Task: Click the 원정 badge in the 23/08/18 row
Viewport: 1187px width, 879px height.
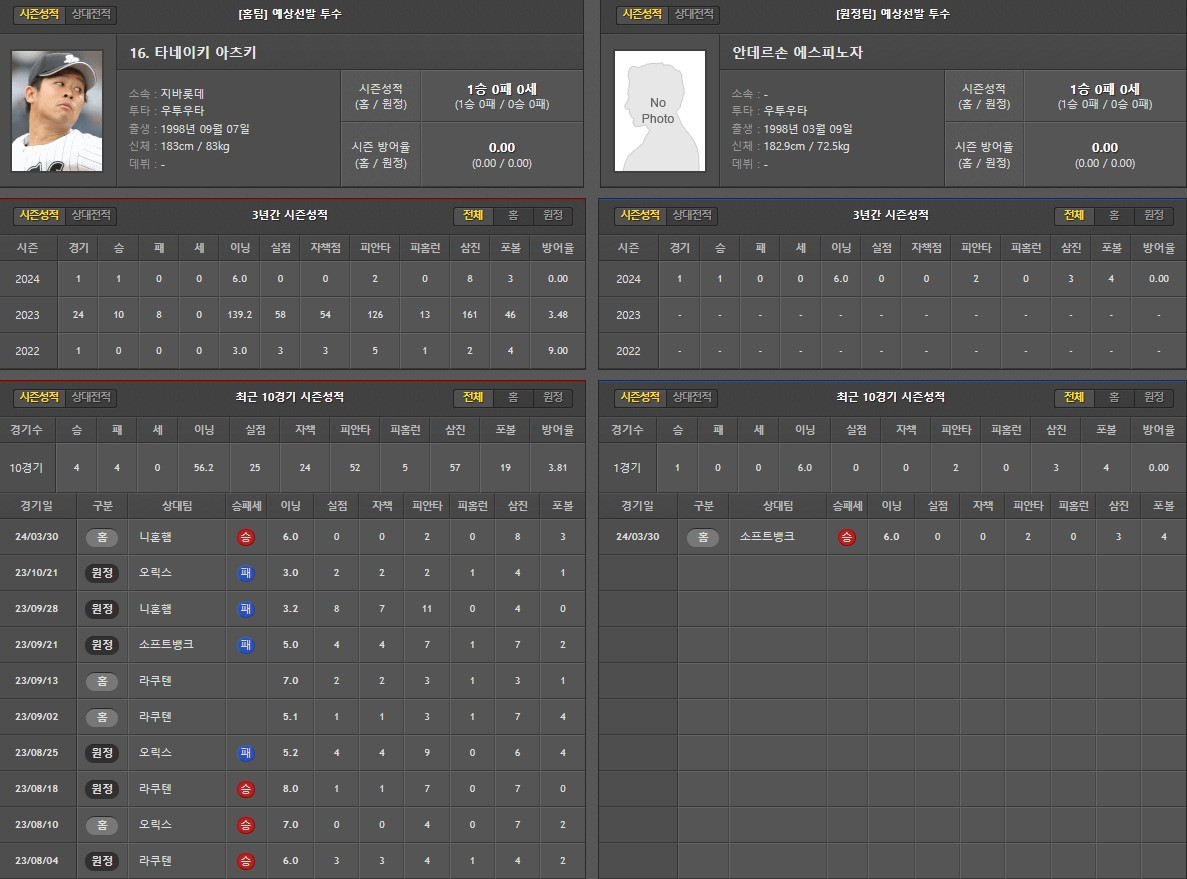Action: point(102,789)
